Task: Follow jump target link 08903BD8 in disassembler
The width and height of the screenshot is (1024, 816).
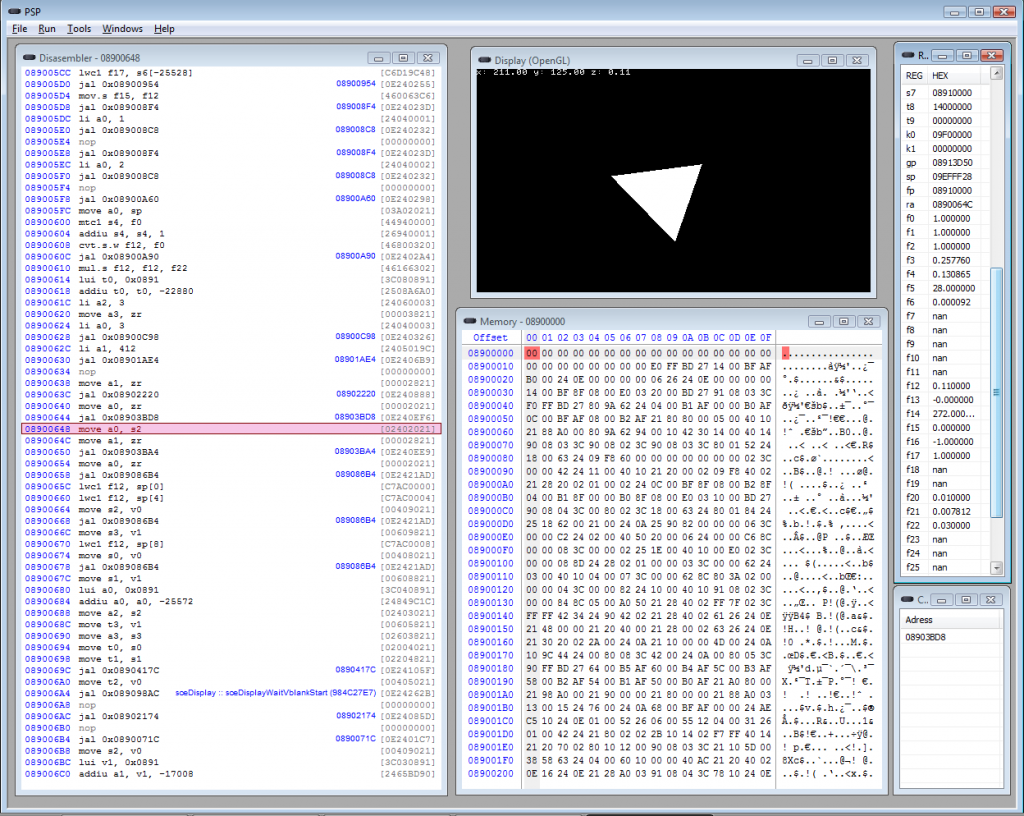Action: (355, 417)
